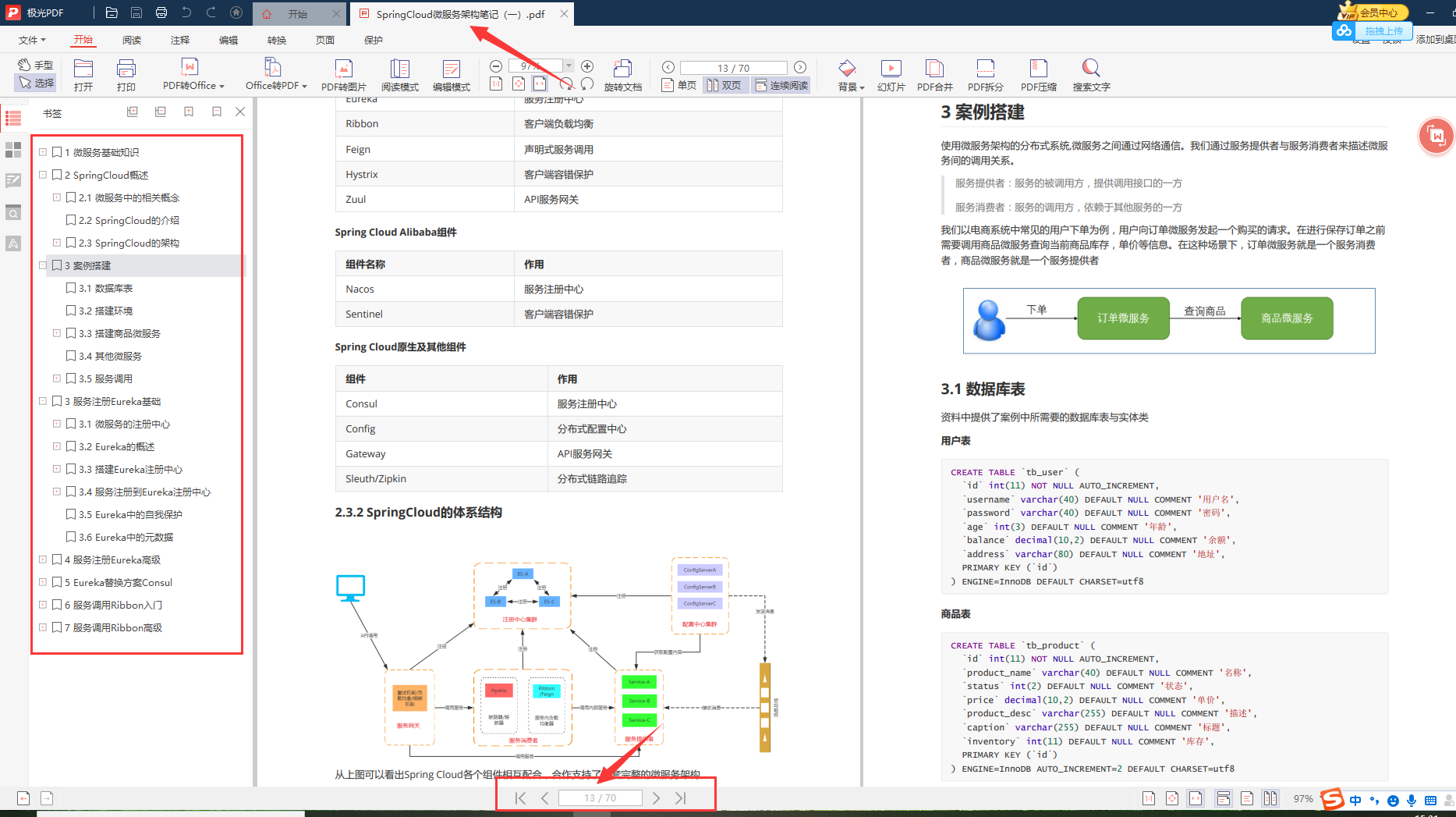Open the 阅读 ribbon tab

point(132,40)
